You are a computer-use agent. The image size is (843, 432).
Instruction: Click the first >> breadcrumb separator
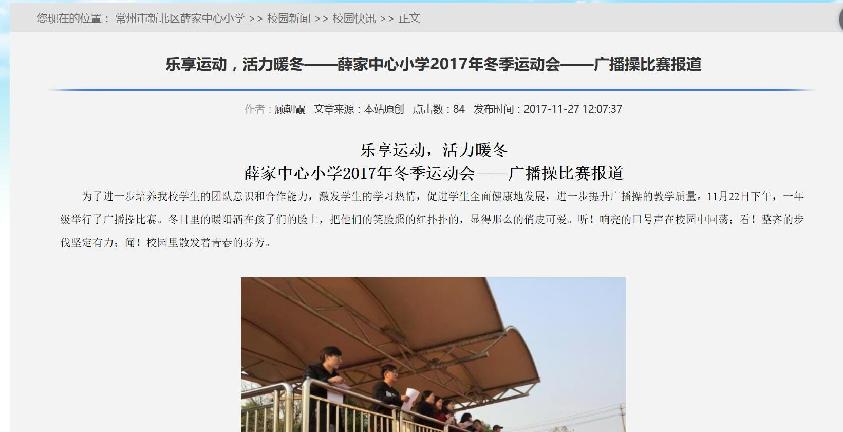point(256,18)
